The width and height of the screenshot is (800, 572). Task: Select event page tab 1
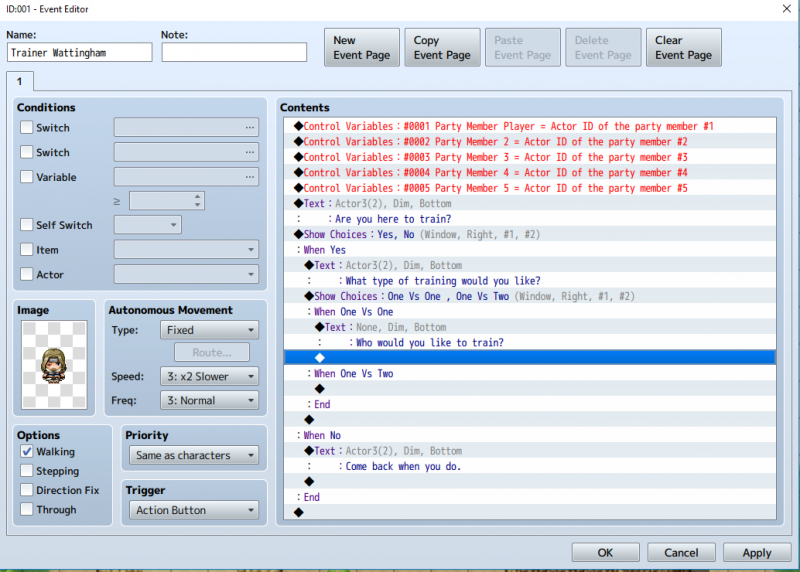pos(20,82)
